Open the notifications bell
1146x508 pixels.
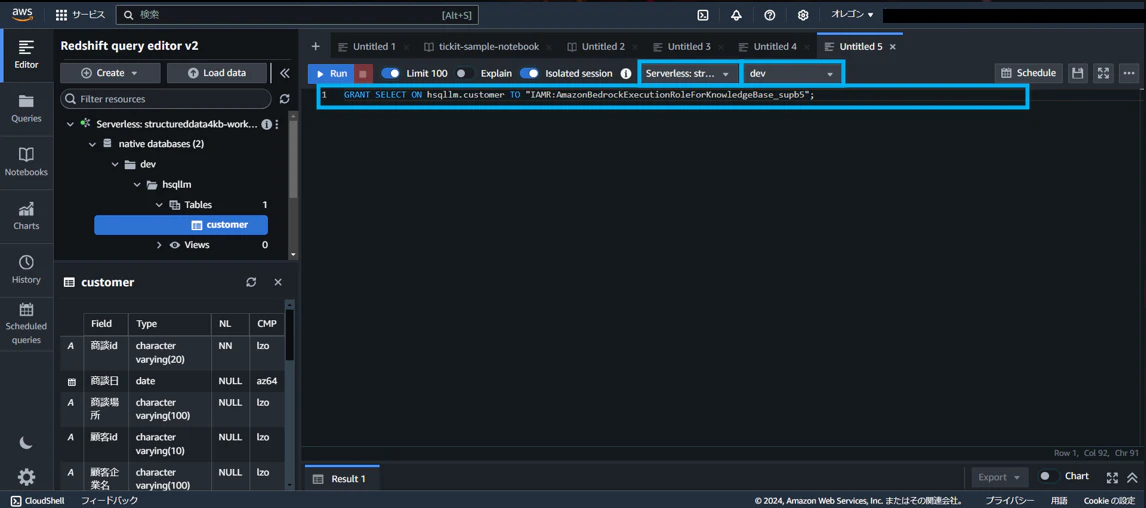point(737,15)
